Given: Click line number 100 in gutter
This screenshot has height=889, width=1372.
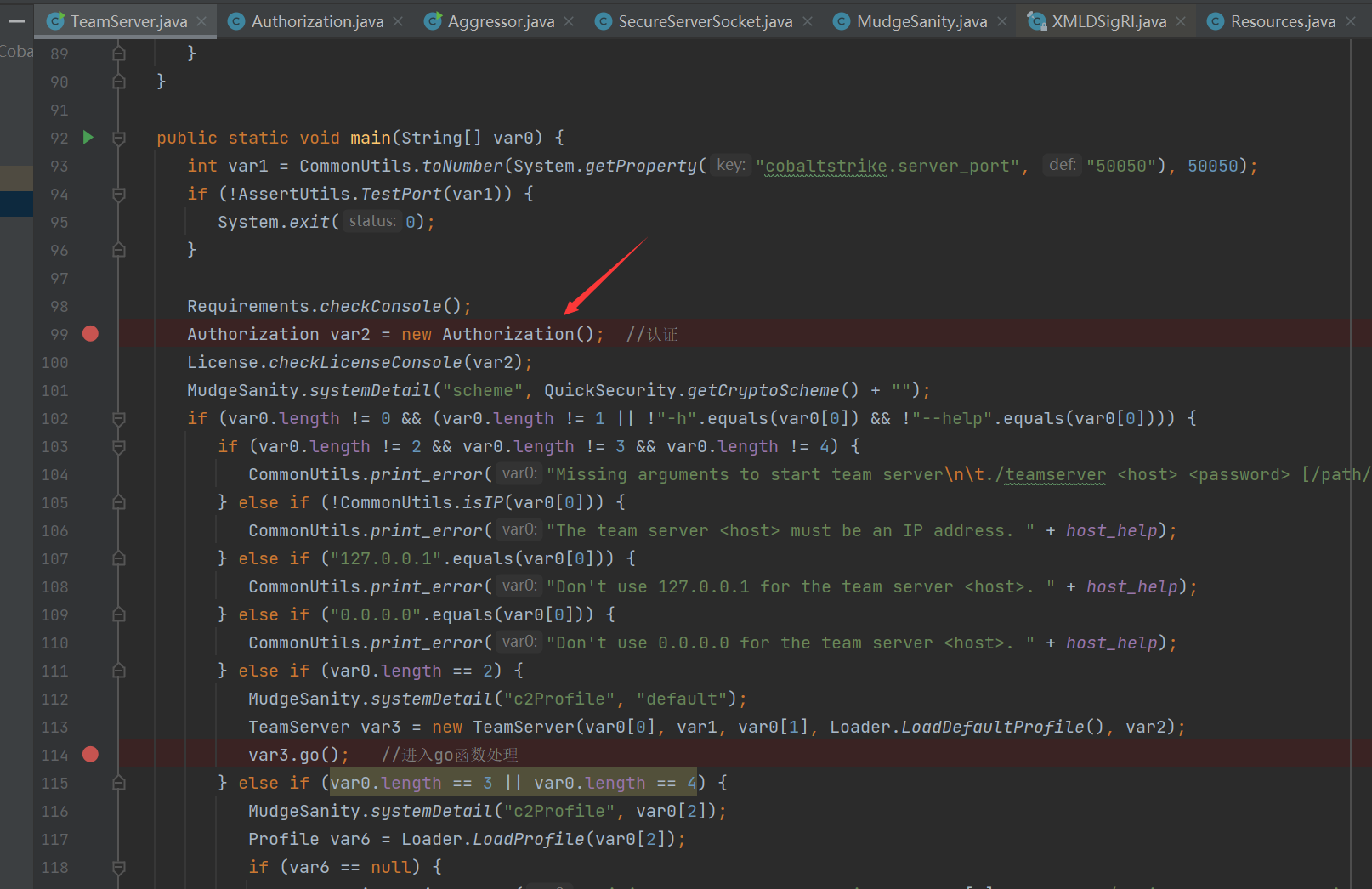Looking at the screenshot, I should coord(54,362).
